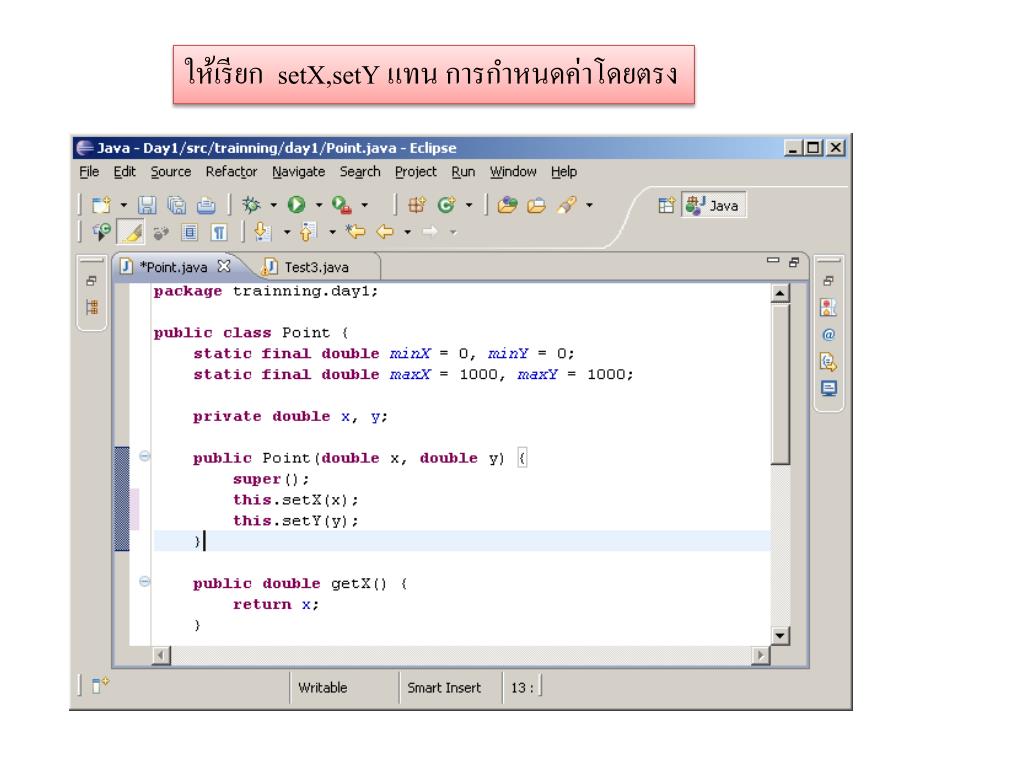The height and width of the screenshot is (768, 1024).
Task: Click the New file wizard icon
Action: pos(101,205)
